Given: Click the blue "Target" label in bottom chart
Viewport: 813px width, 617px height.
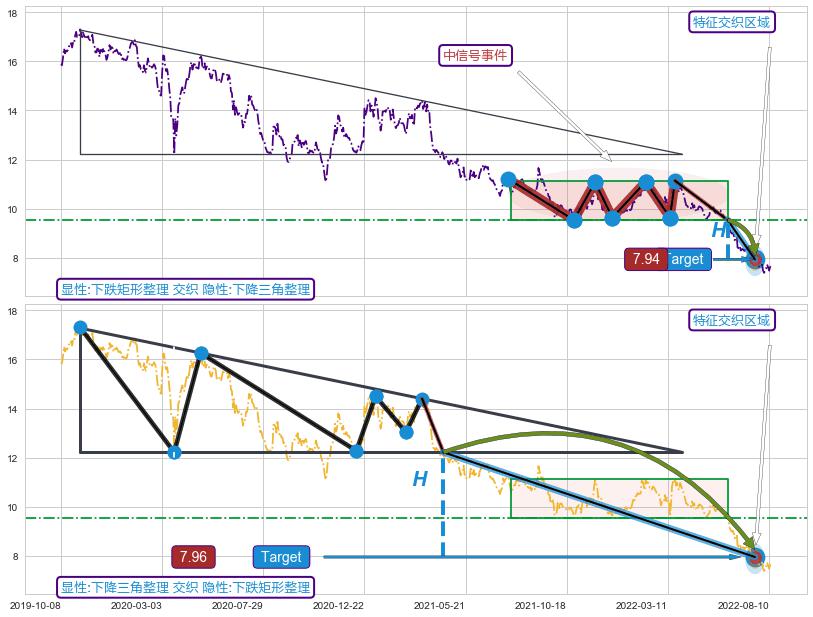Looking at the screenshot, I should (281, 557).
